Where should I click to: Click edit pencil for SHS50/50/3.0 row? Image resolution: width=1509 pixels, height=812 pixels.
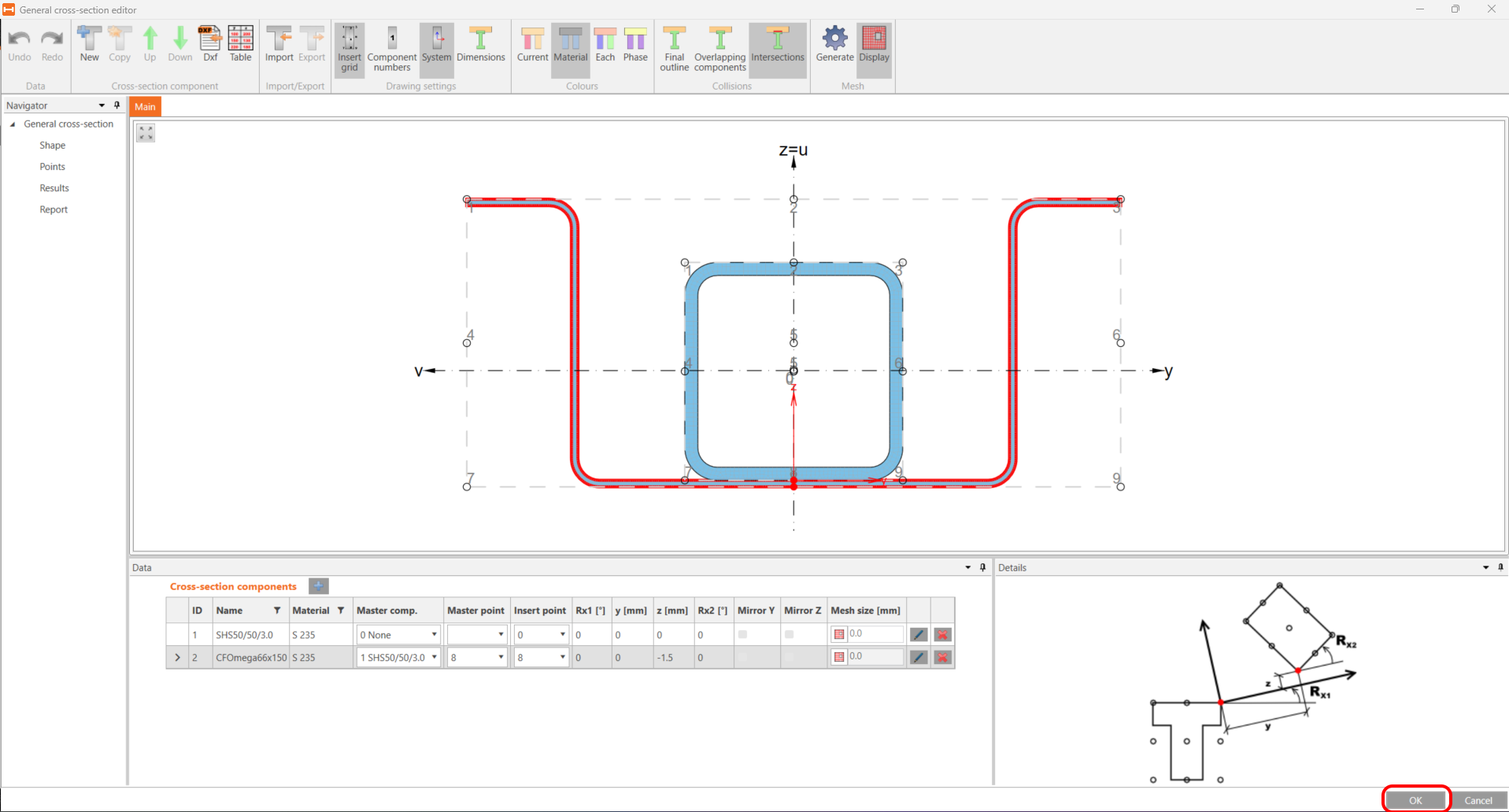pyautogui.click(x=918, y=634)
